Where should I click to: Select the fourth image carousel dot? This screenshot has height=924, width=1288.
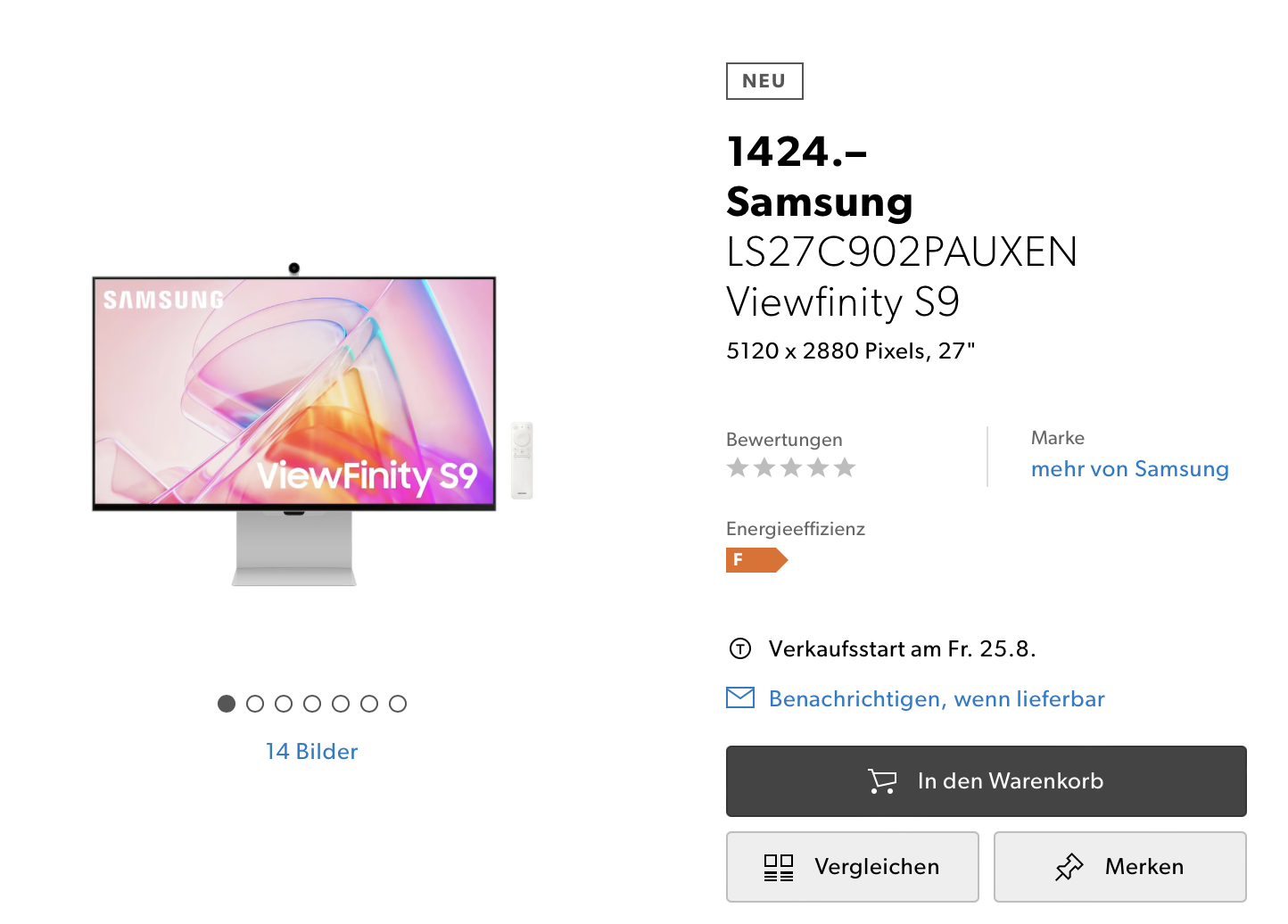click(312, 704)
